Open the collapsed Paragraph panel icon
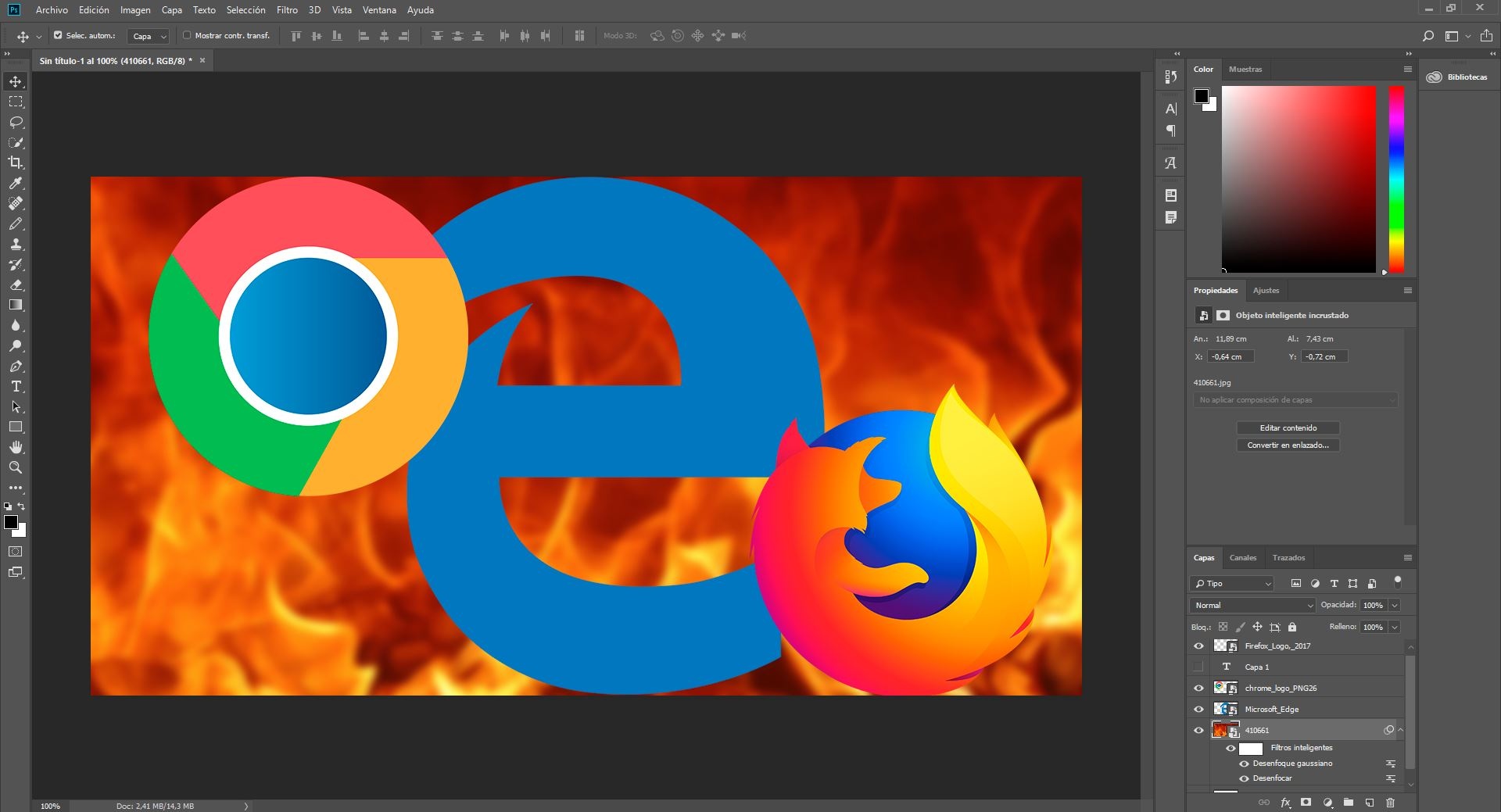 coord(1170,131)
